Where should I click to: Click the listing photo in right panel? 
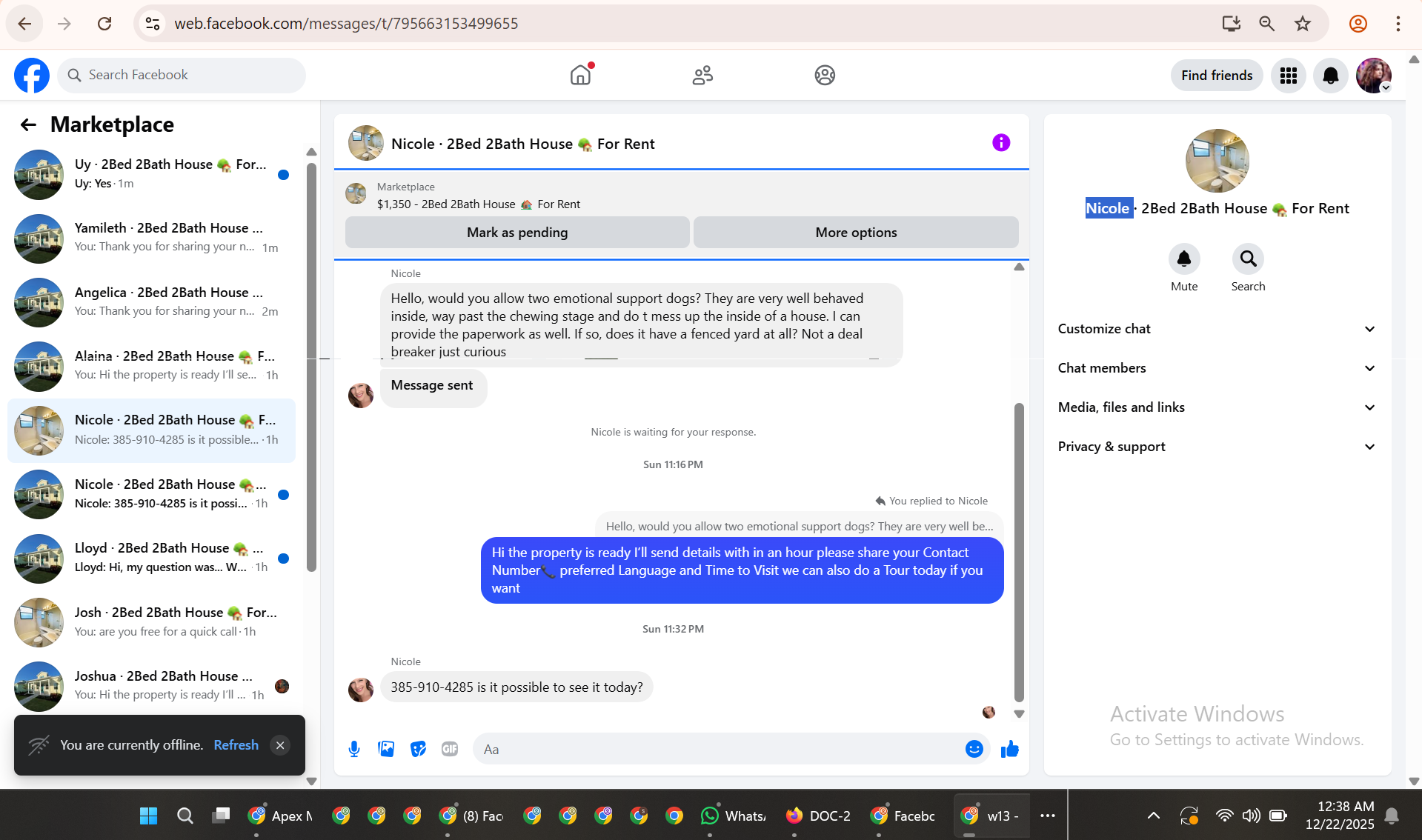pyautogui.click(x=1217, y=161)
